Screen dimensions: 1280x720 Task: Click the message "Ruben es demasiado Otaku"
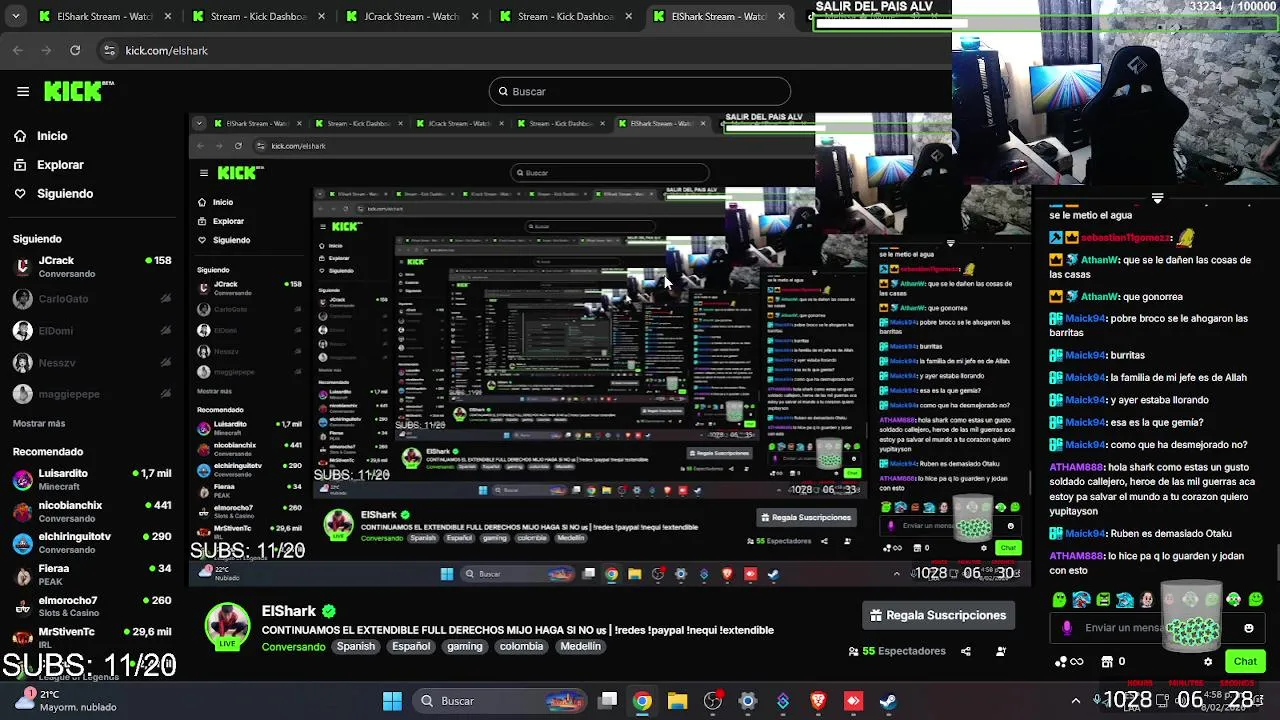coord(1171,534)
